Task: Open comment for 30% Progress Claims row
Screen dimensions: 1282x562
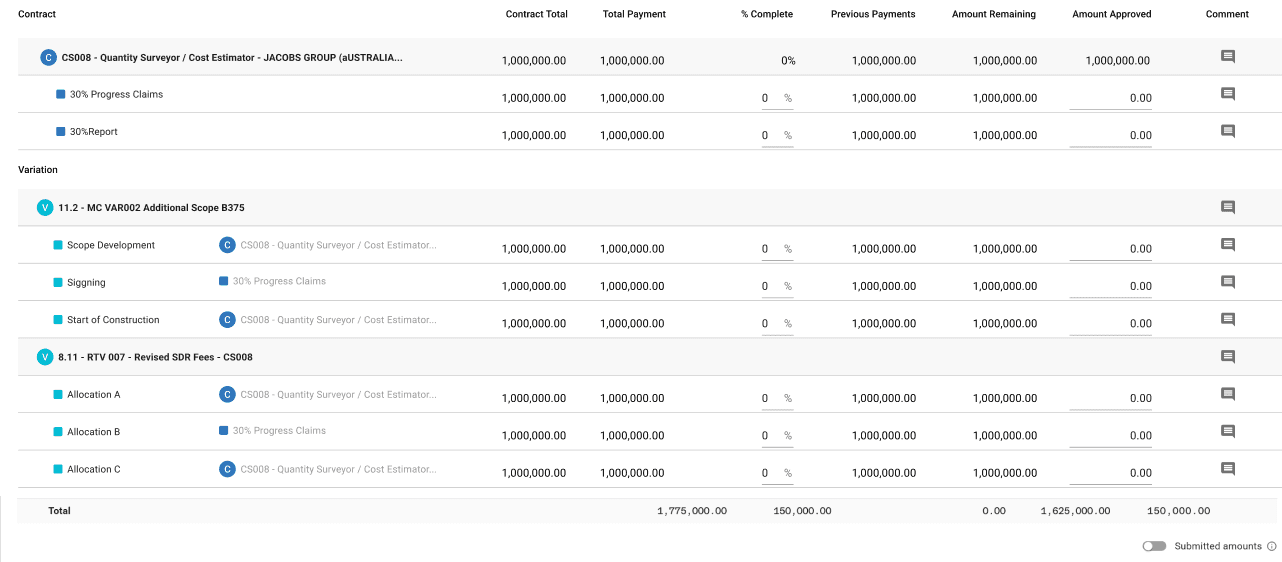Action: tap(1228, 94)
